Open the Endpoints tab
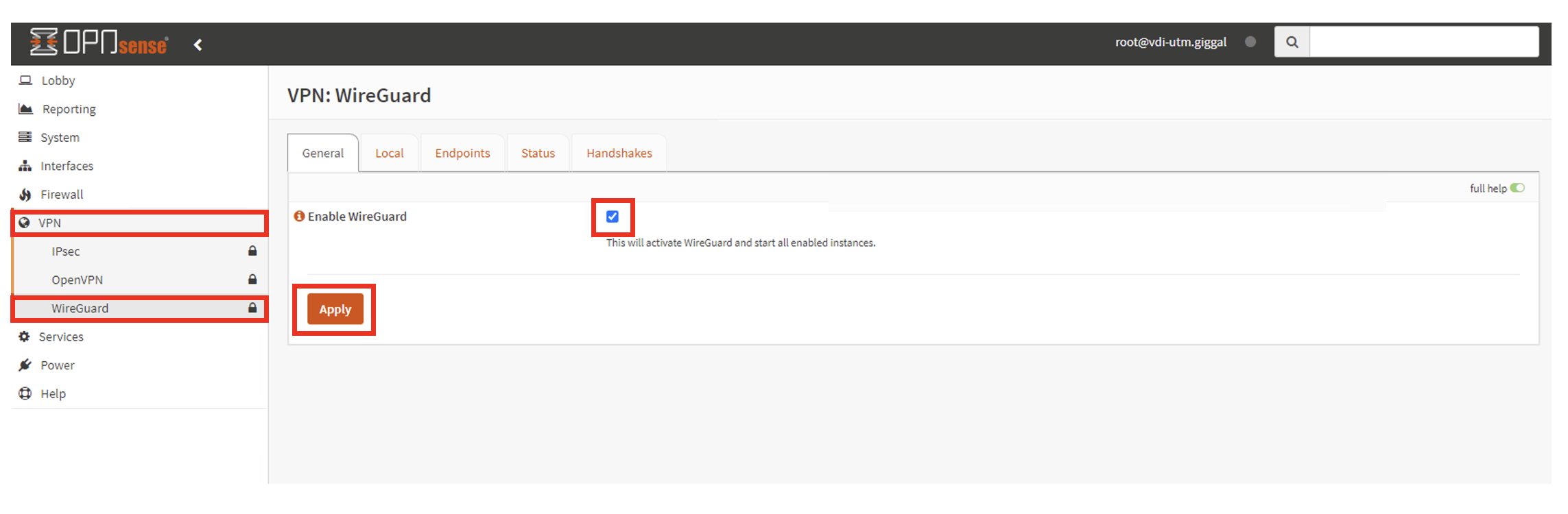This screenshot has width=1568, height=514. coord(463,153)
